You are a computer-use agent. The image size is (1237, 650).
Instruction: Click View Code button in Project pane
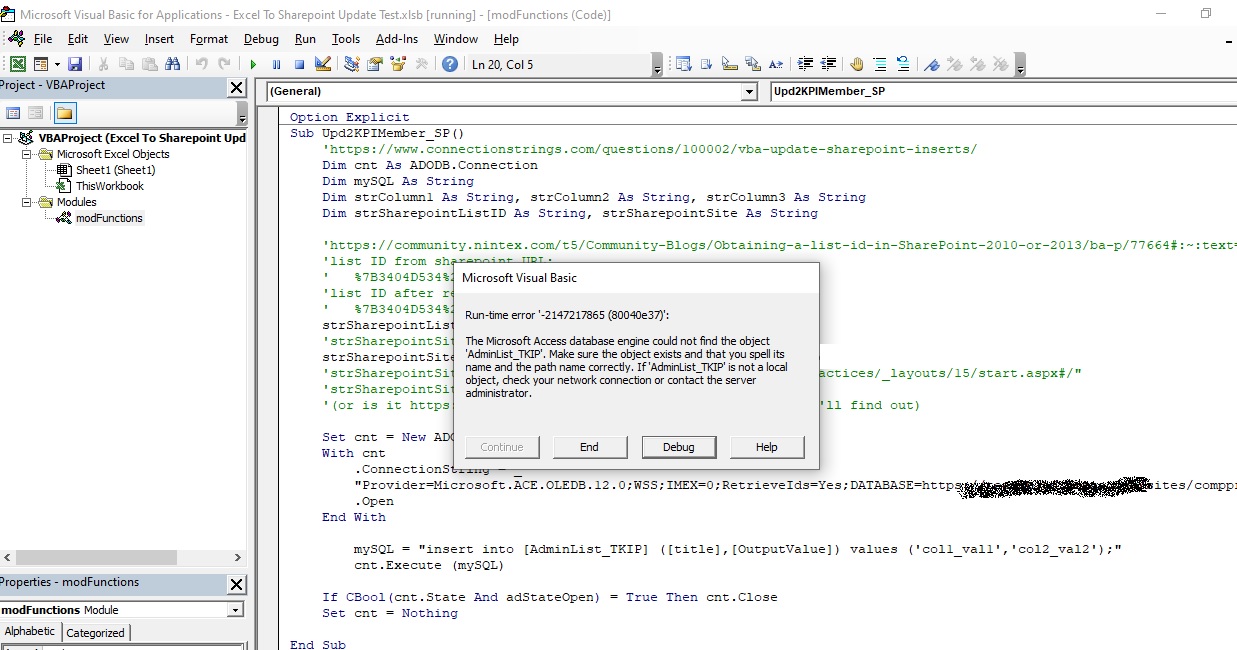[x=13, y=113]
